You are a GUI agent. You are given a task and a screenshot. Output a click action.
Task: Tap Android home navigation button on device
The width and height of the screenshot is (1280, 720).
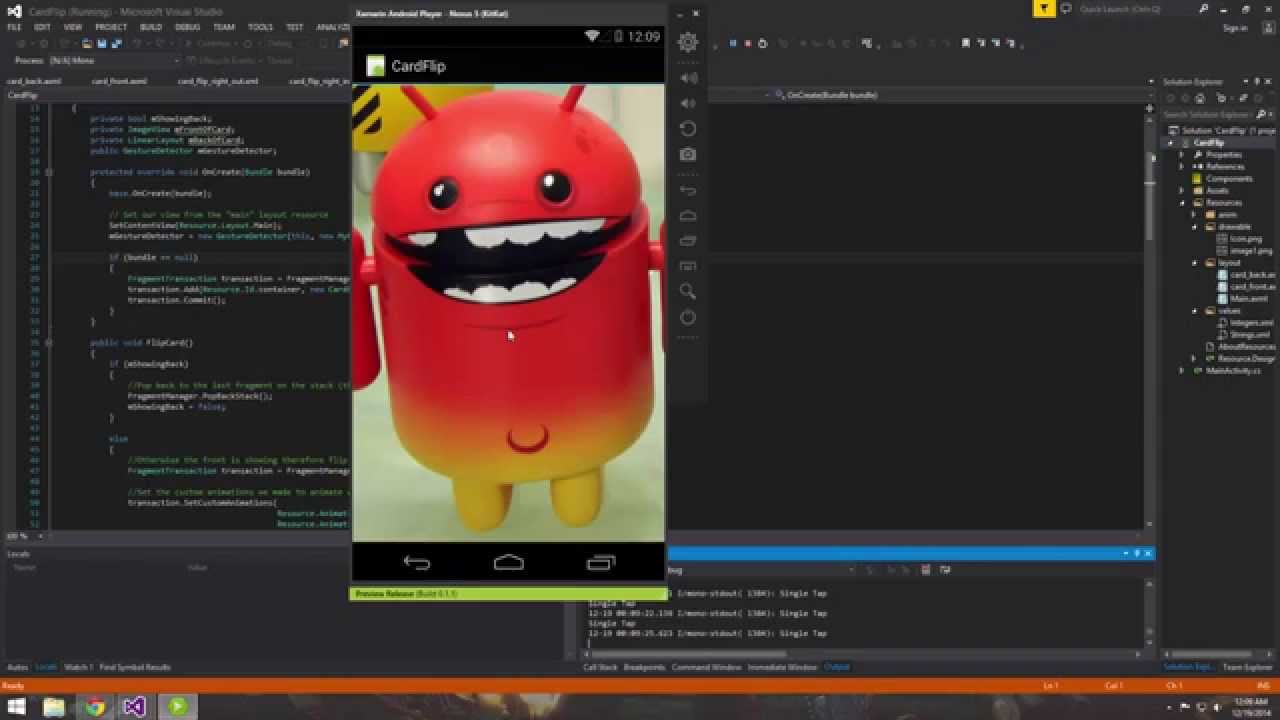coord(509,563)
